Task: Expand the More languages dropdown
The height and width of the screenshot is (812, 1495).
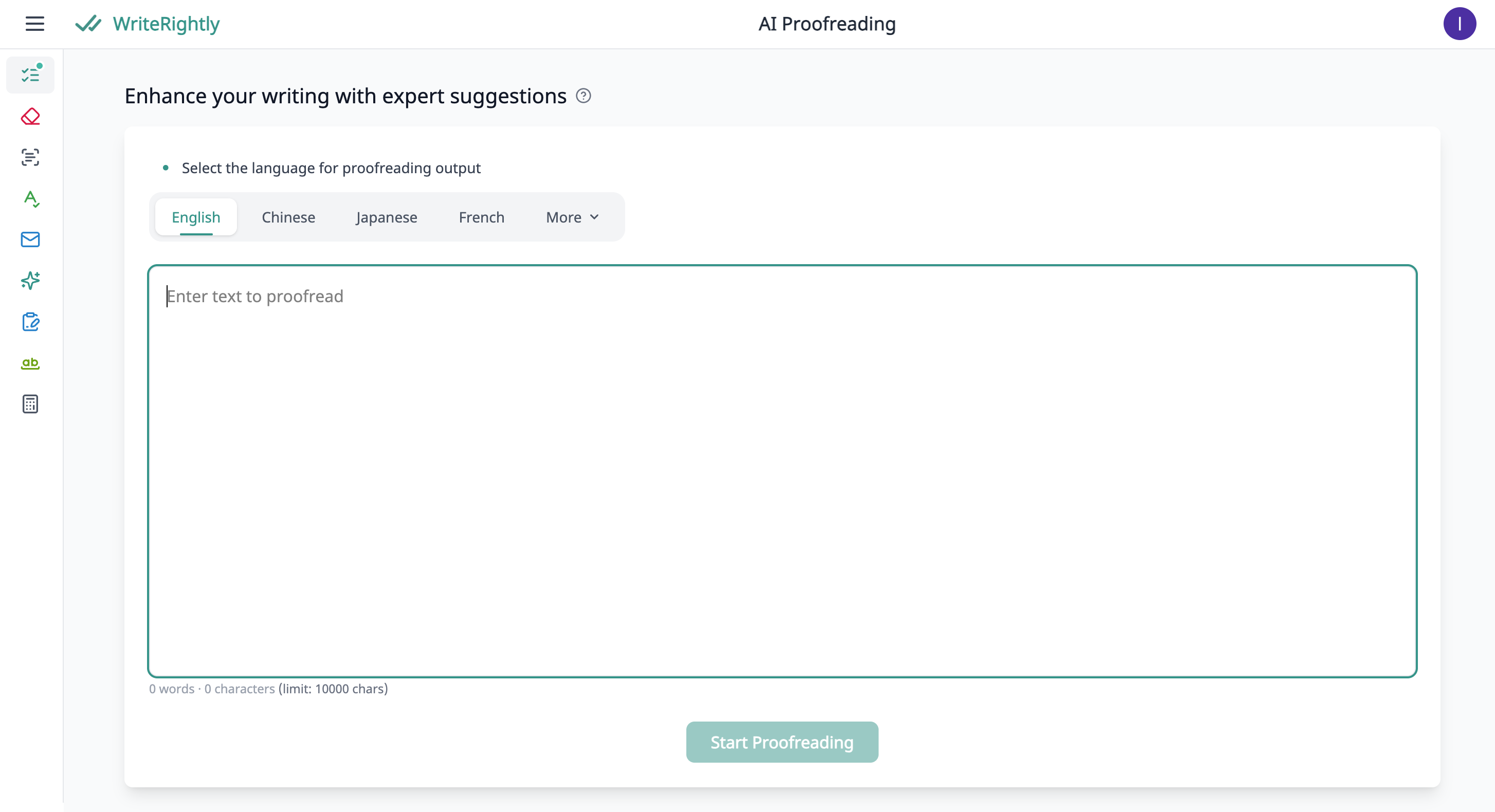Action: (572, 217)
